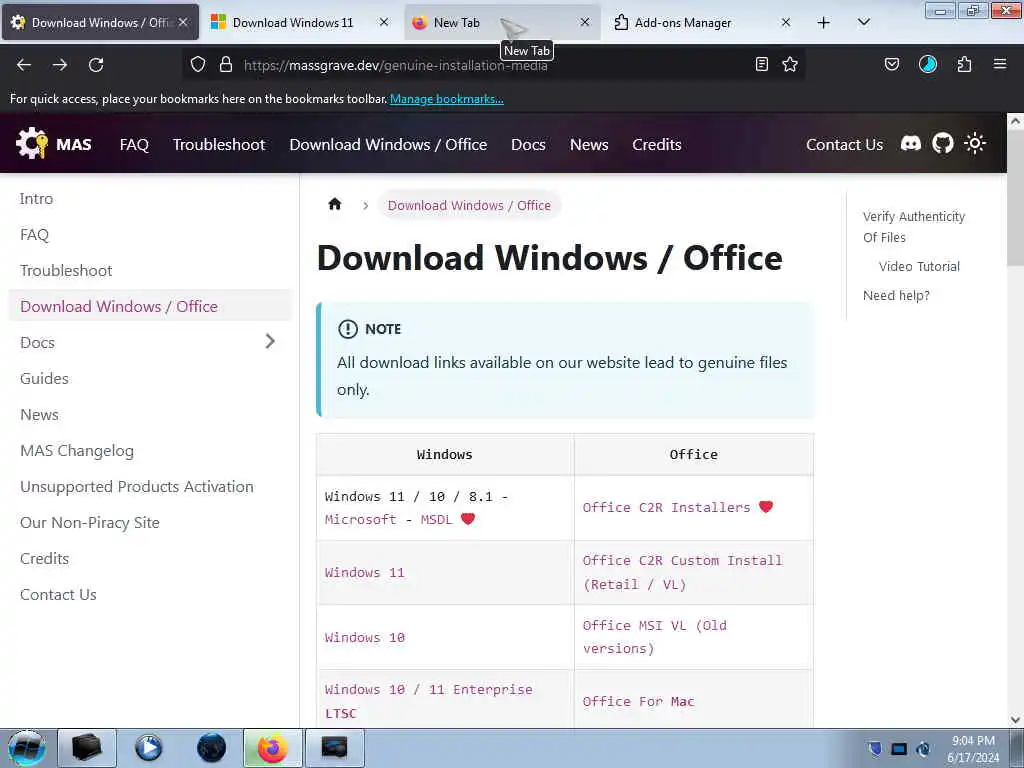Open the Pocket save icon
Image resolution: width=1024 pixels, height=768 pixels.
(892, 64)
